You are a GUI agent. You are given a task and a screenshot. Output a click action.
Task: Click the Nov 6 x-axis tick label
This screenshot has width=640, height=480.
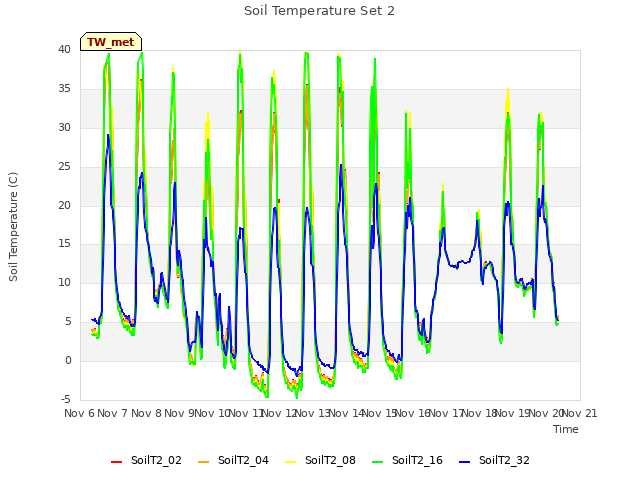[79, 413]
